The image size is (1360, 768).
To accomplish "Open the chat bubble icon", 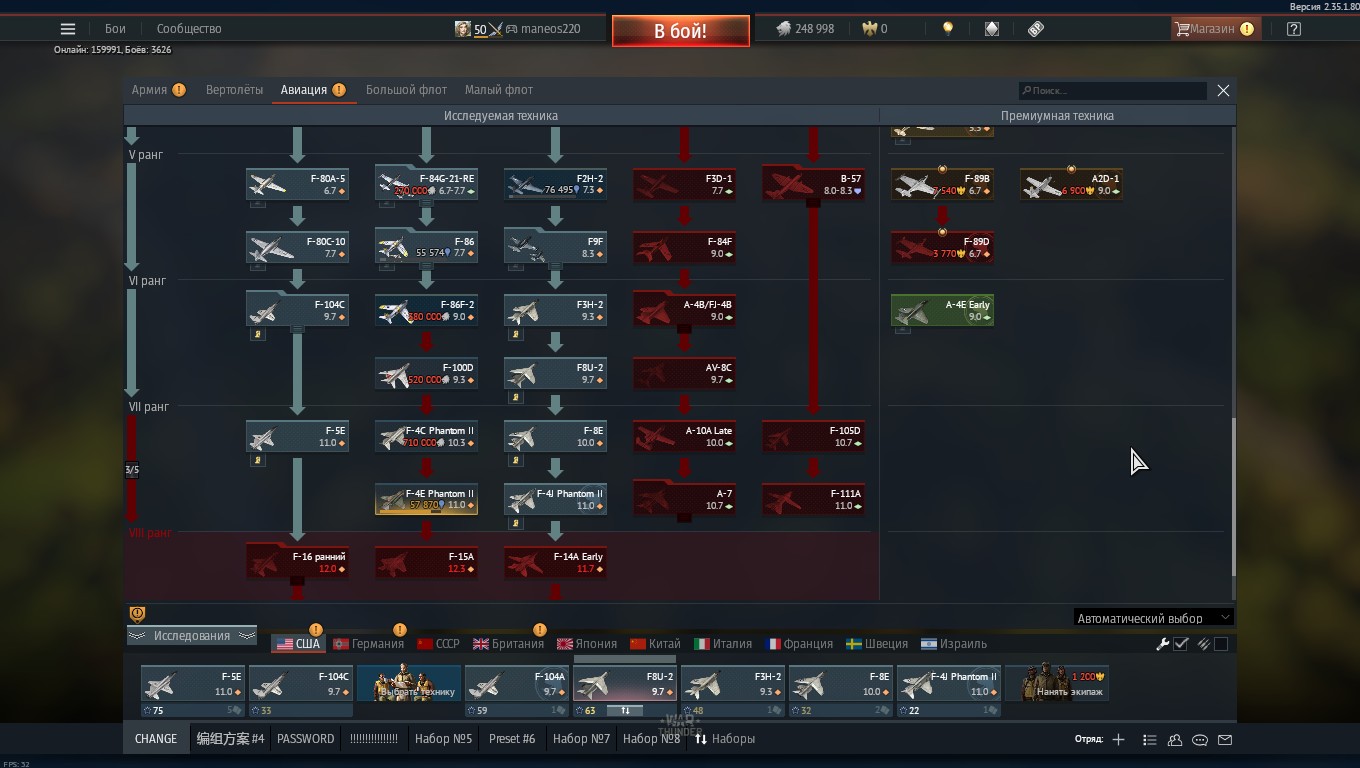I will 1200,740.
